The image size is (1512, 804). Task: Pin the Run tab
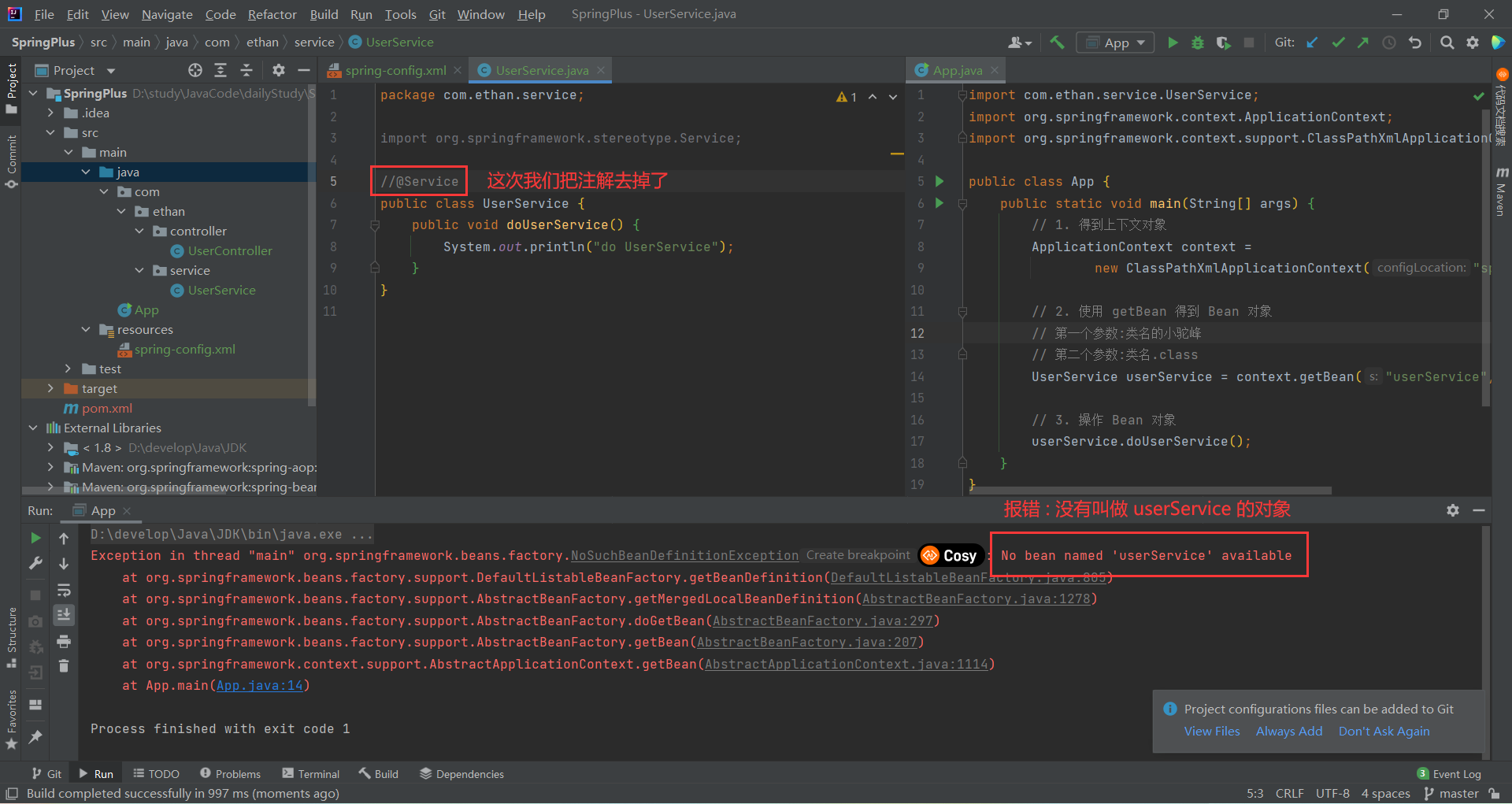click(35, 737)
